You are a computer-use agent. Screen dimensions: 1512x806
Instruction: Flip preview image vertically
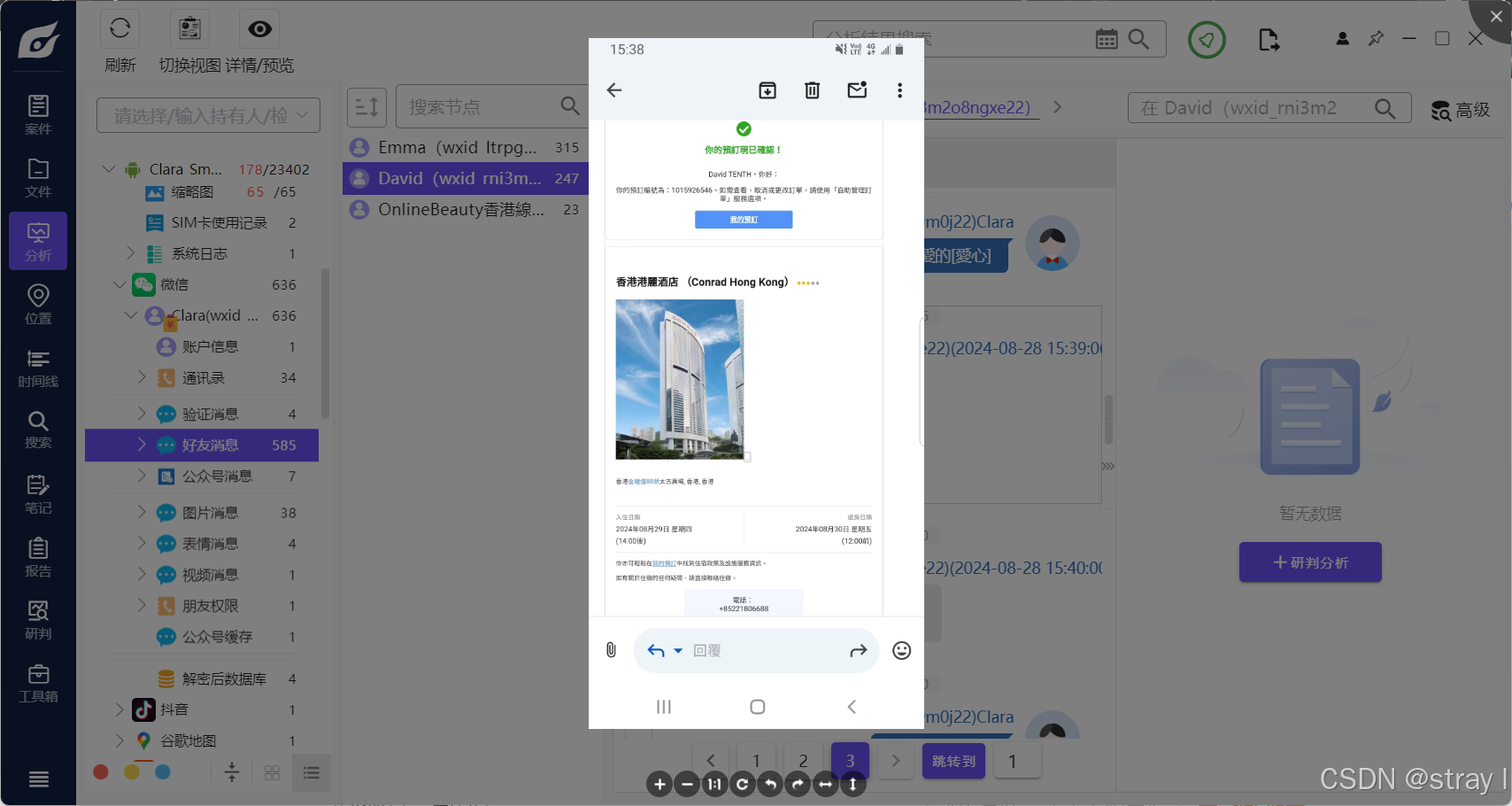coord(852,784)
